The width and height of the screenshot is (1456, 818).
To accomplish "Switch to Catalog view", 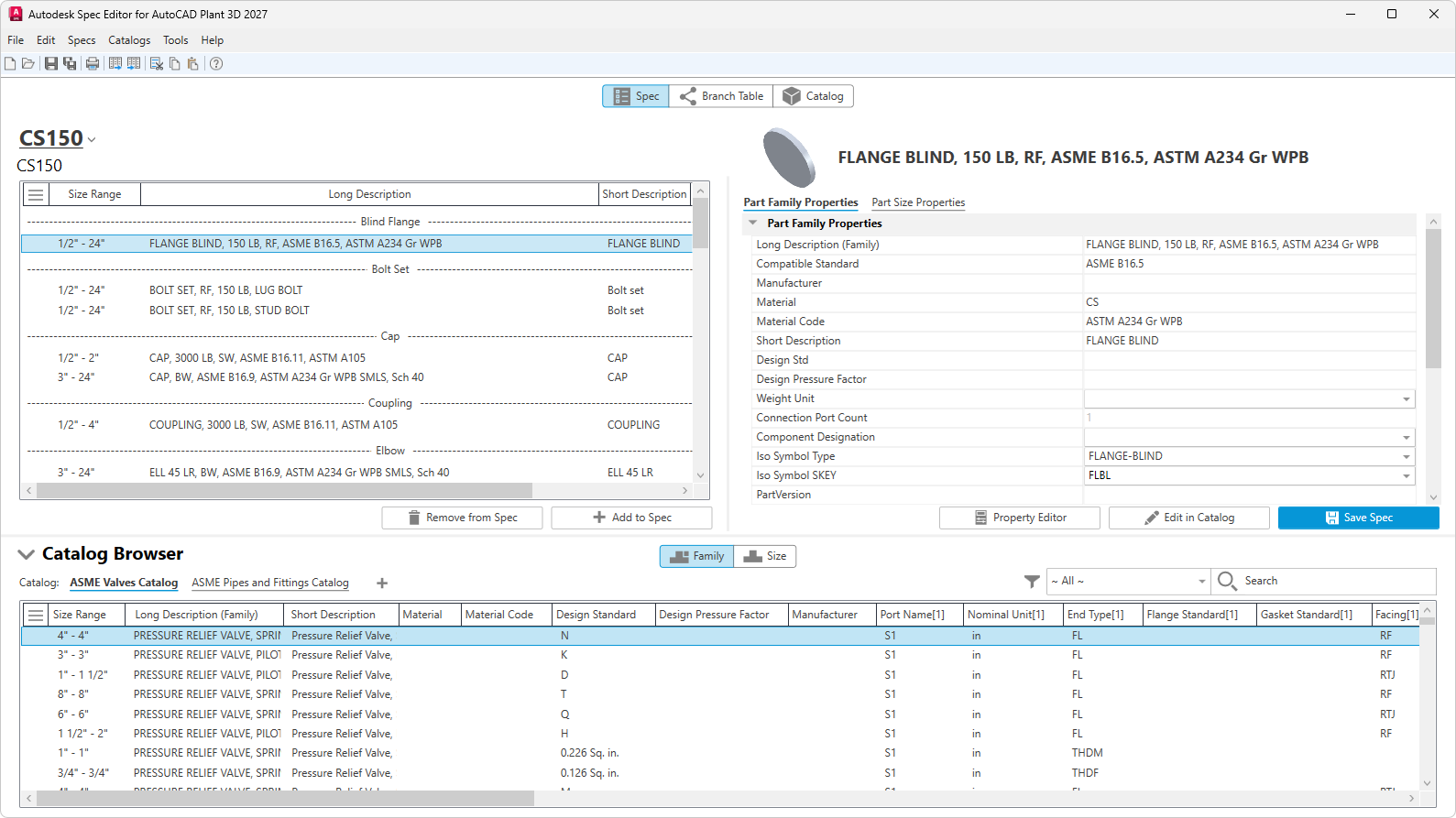I will point(814,96).
